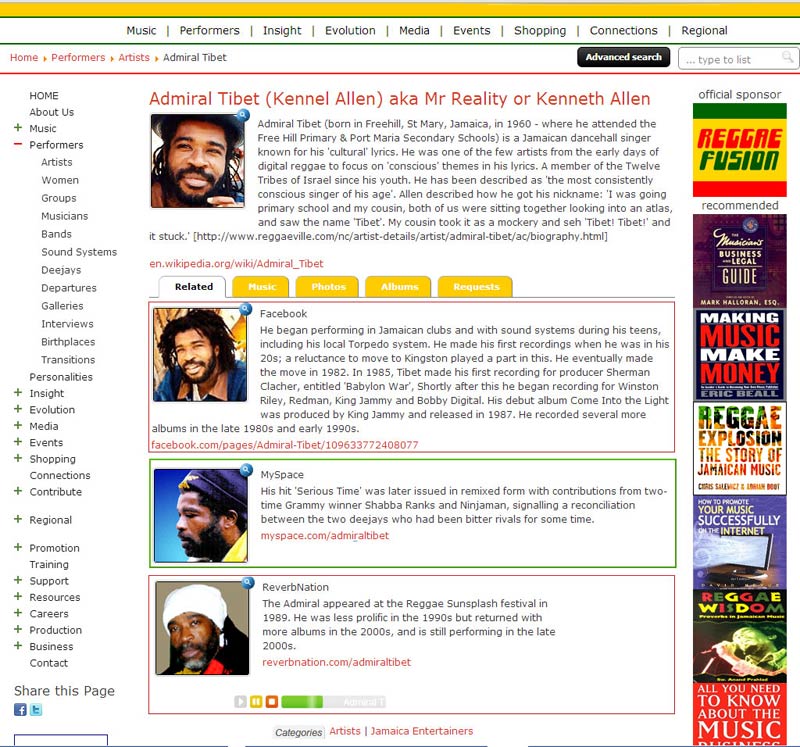The image size is (800, 747).
Task: Expand the Events sidebar section
Action: [x=18, y=441]
